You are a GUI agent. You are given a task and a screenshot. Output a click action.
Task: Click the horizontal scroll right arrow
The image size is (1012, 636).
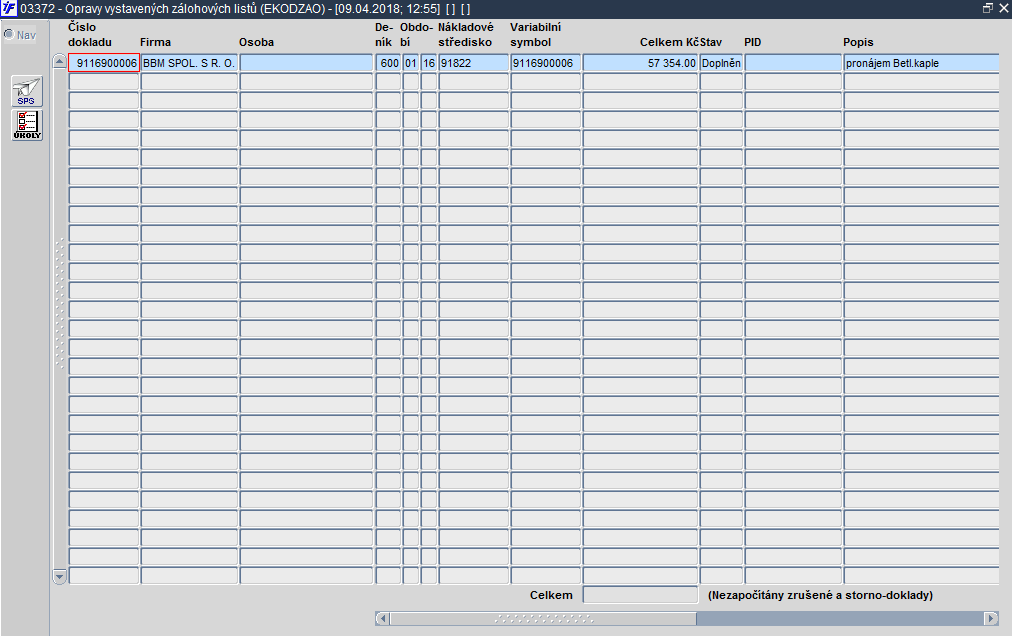(991, 619)
